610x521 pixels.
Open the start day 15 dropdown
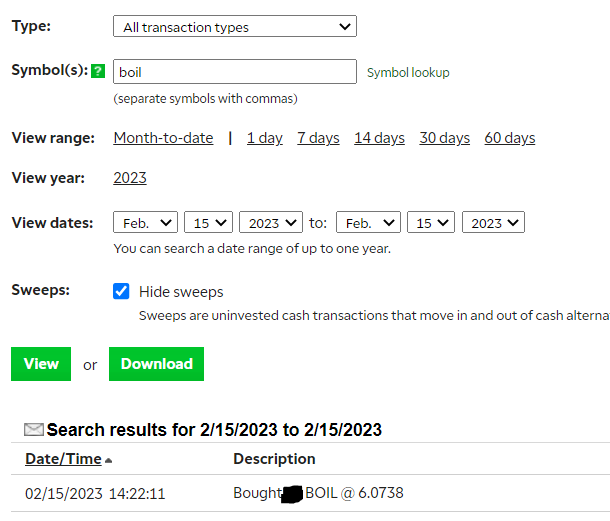coord(208,223)
